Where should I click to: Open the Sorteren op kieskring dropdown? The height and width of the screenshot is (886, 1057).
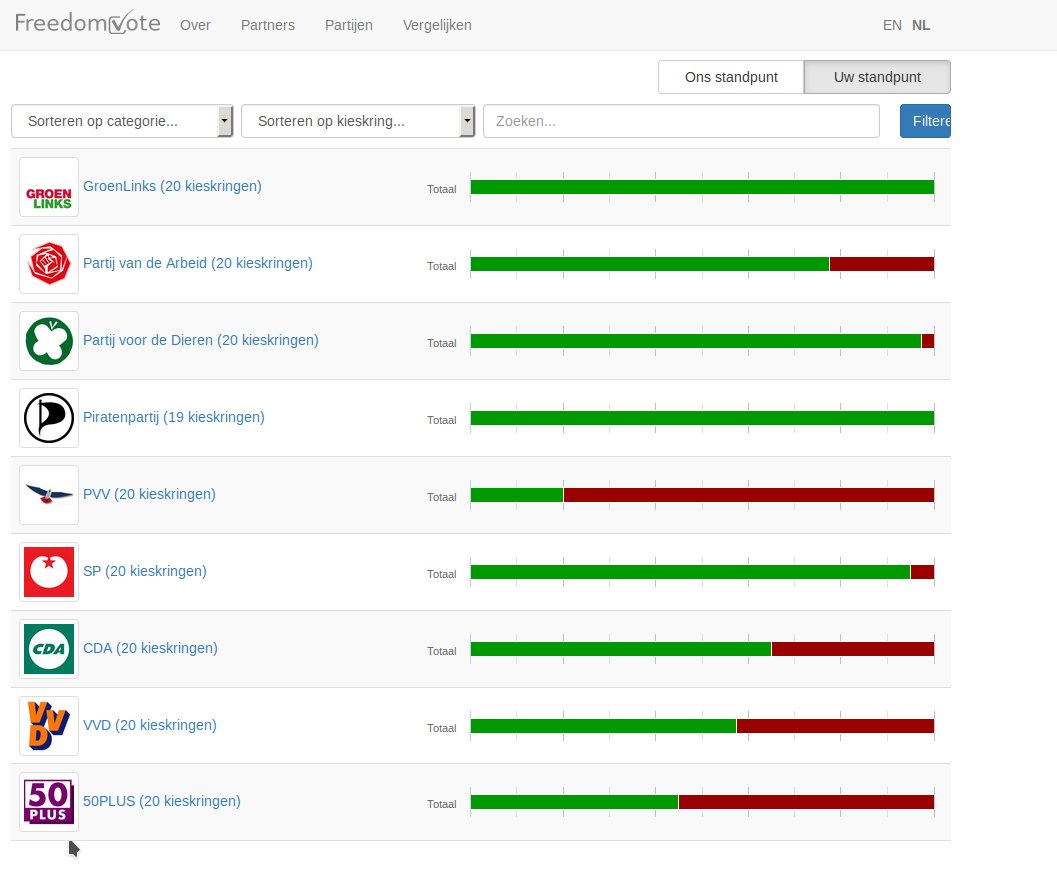pos(358,121)
